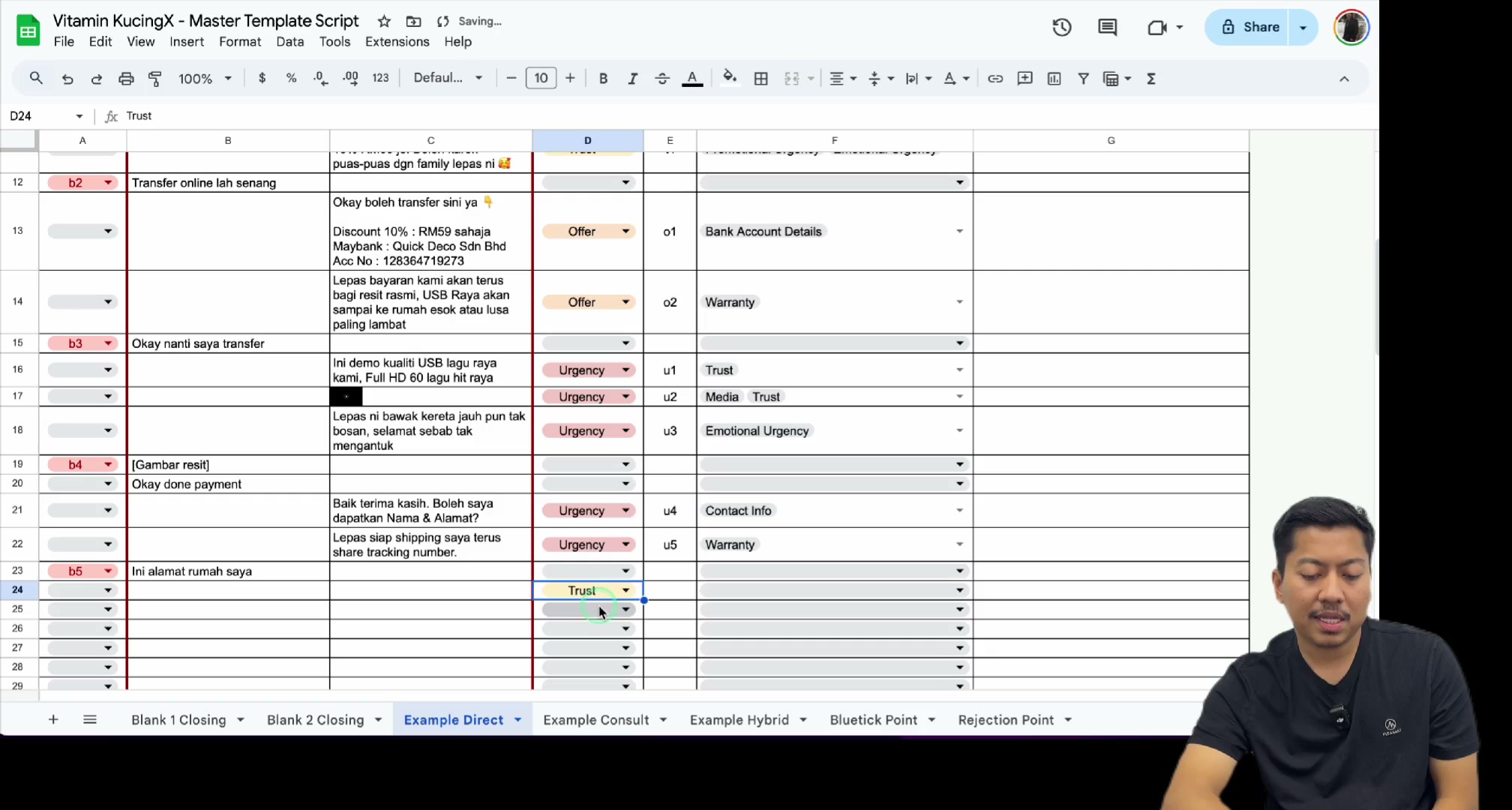Screen dimensions: 1512x810
Task: Star the document
Action: tap(384, 21)
